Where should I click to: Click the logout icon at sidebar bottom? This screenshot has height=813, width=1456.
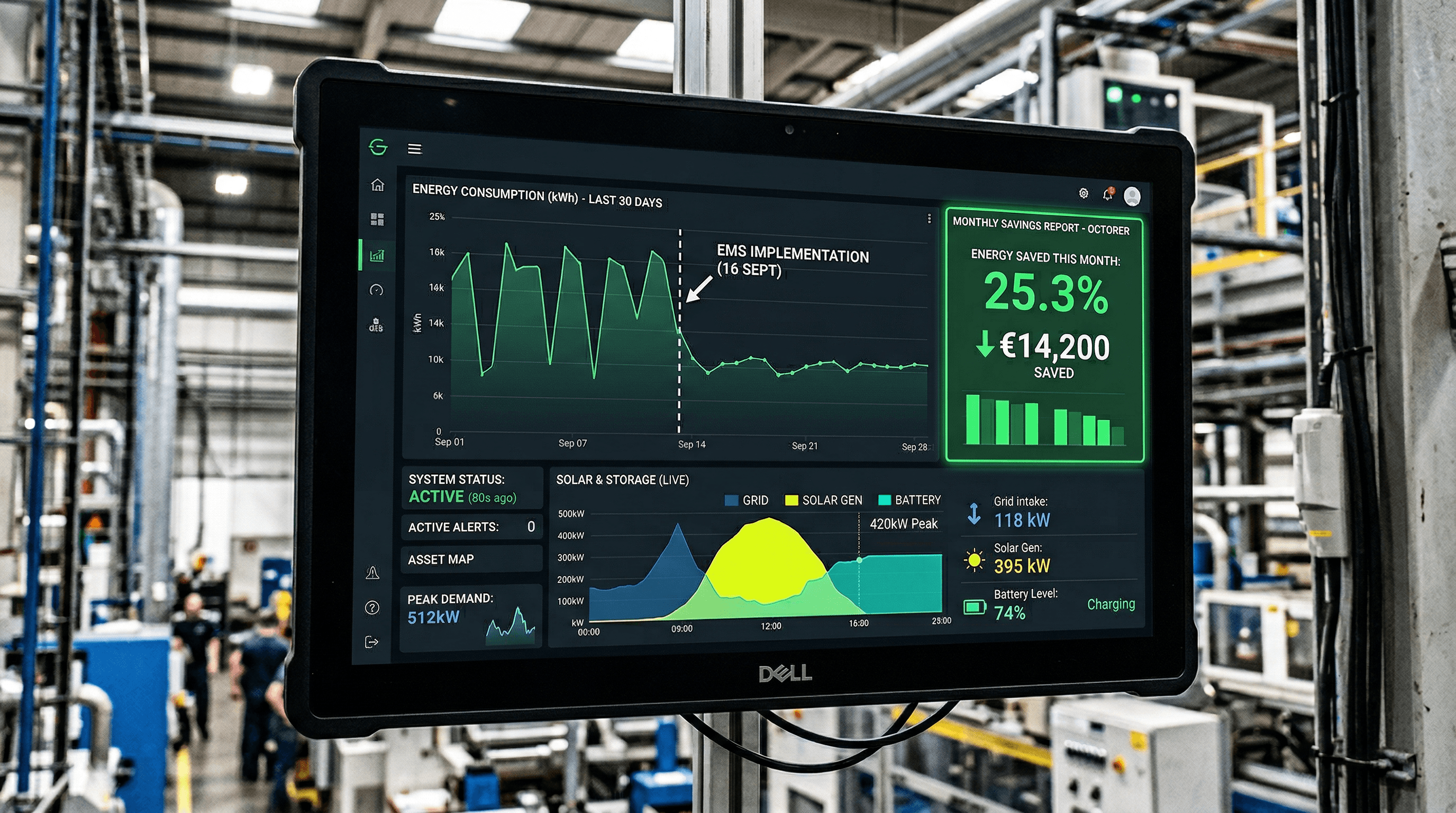pyautogui.click(x=372, y=640)
